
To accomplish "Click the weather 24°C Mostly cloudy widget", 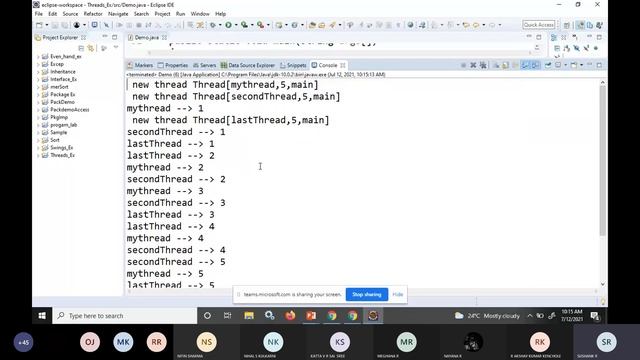I will click(487, 316).
